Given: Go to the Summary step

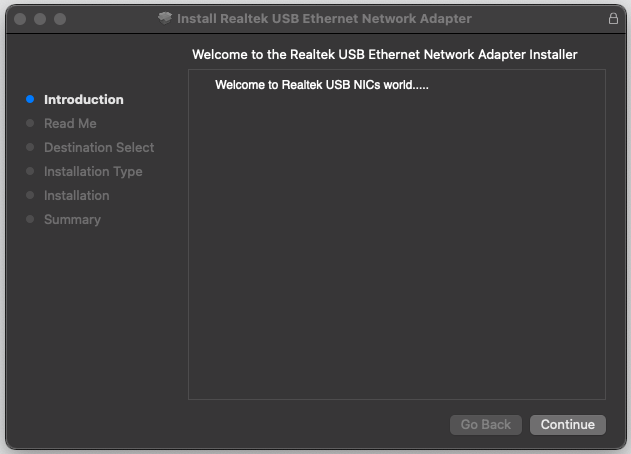Looking at the screenshot, I should pyautogui.click(x=72, y=219).
